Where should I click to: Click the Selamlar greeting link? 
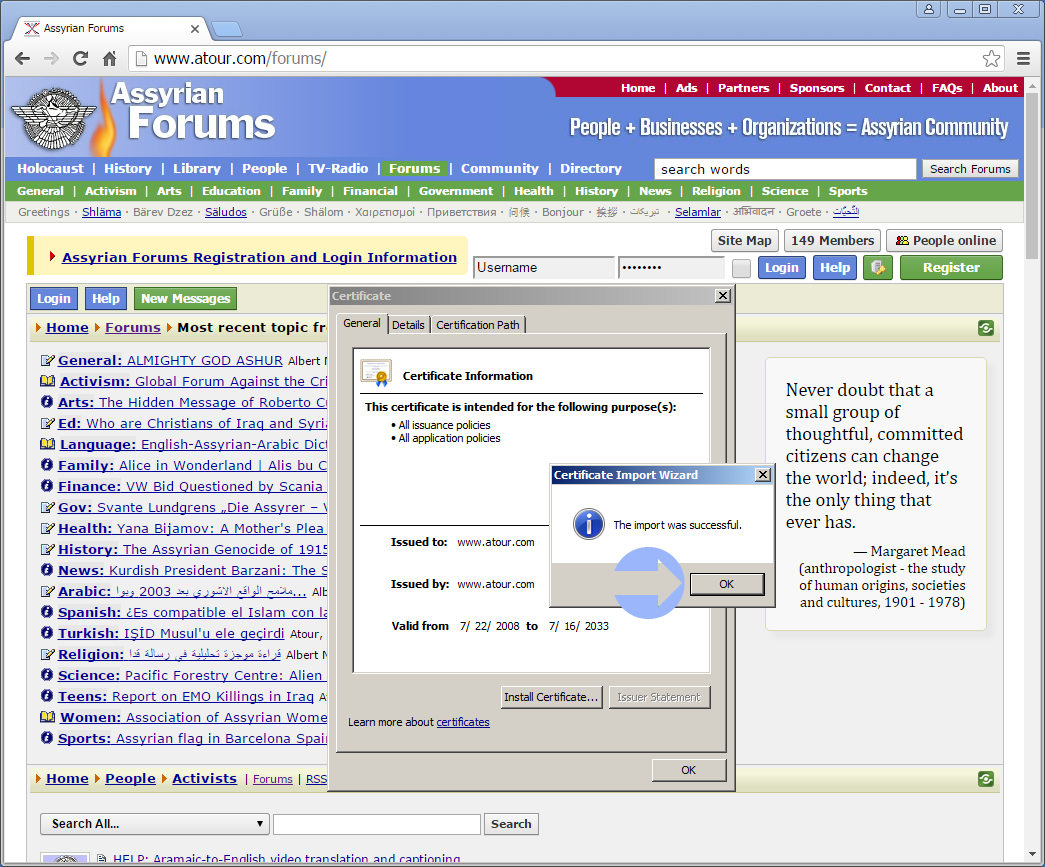[x=698, y=212]
